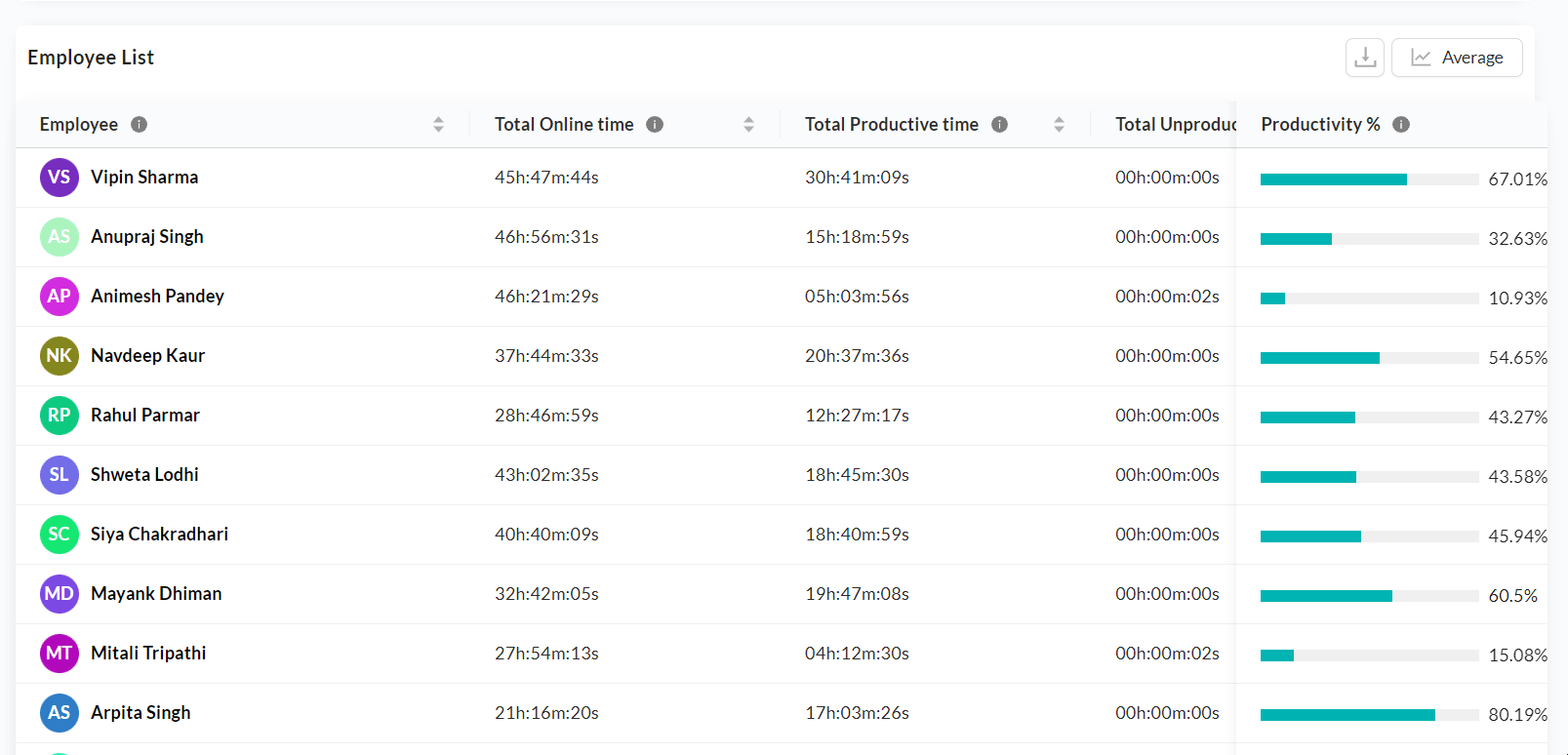The width and height of the screenshot is (1568, 755).
Task: Open Vipin Sharma's name
Action: (144, 178)
